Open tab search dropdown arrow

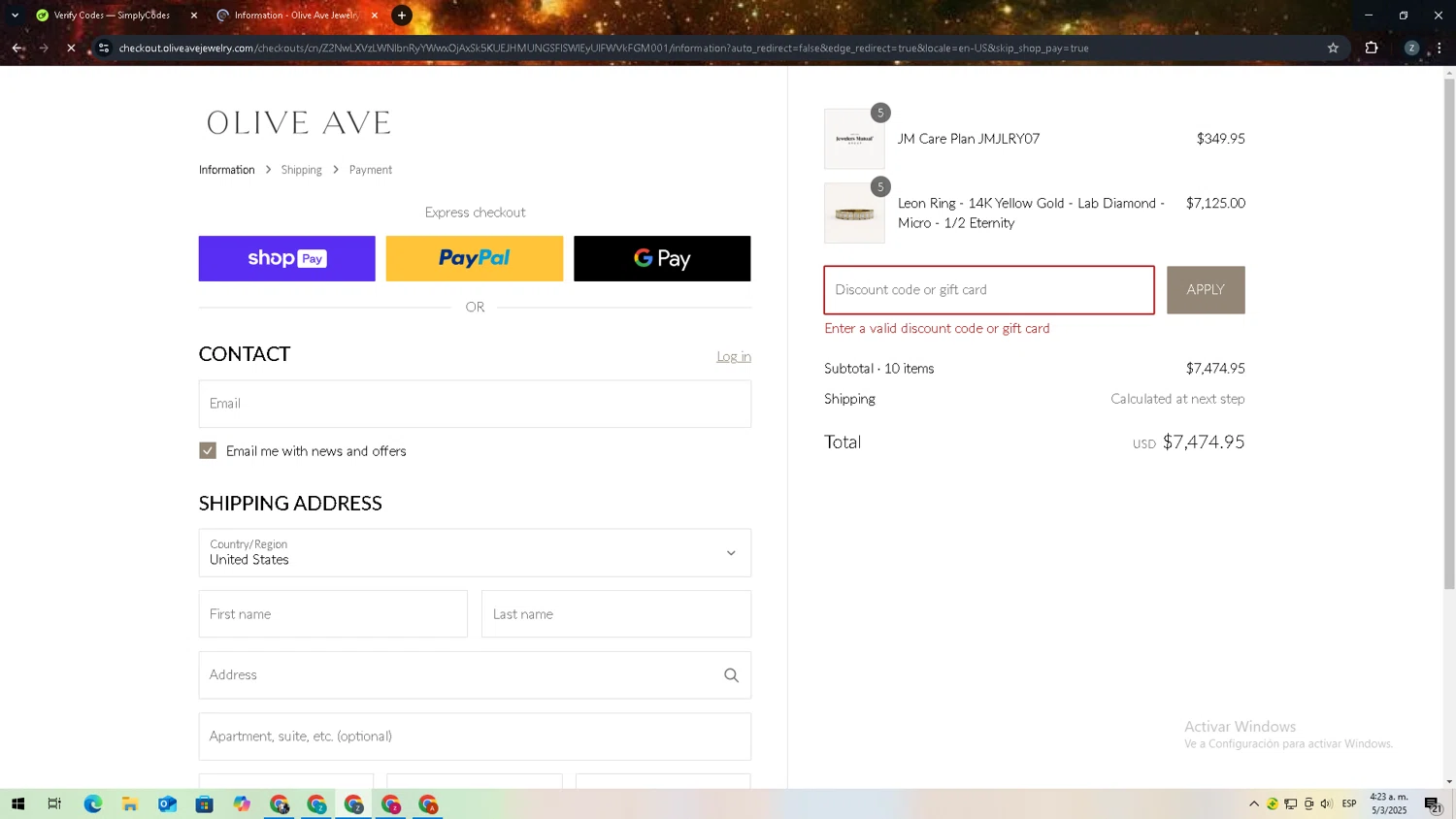pyautogui.click(x=15, y=16)
